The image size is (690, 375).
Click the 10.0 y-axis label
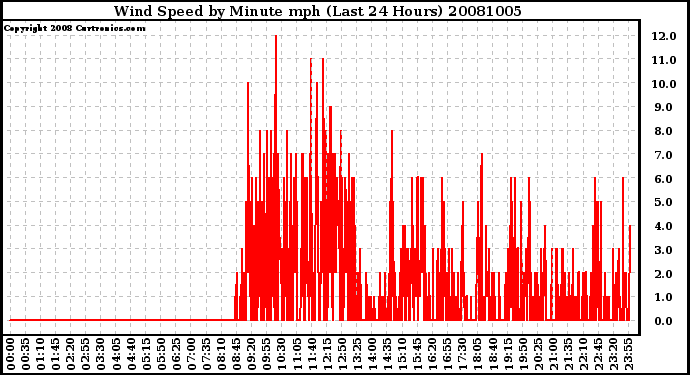pos(664,84)
